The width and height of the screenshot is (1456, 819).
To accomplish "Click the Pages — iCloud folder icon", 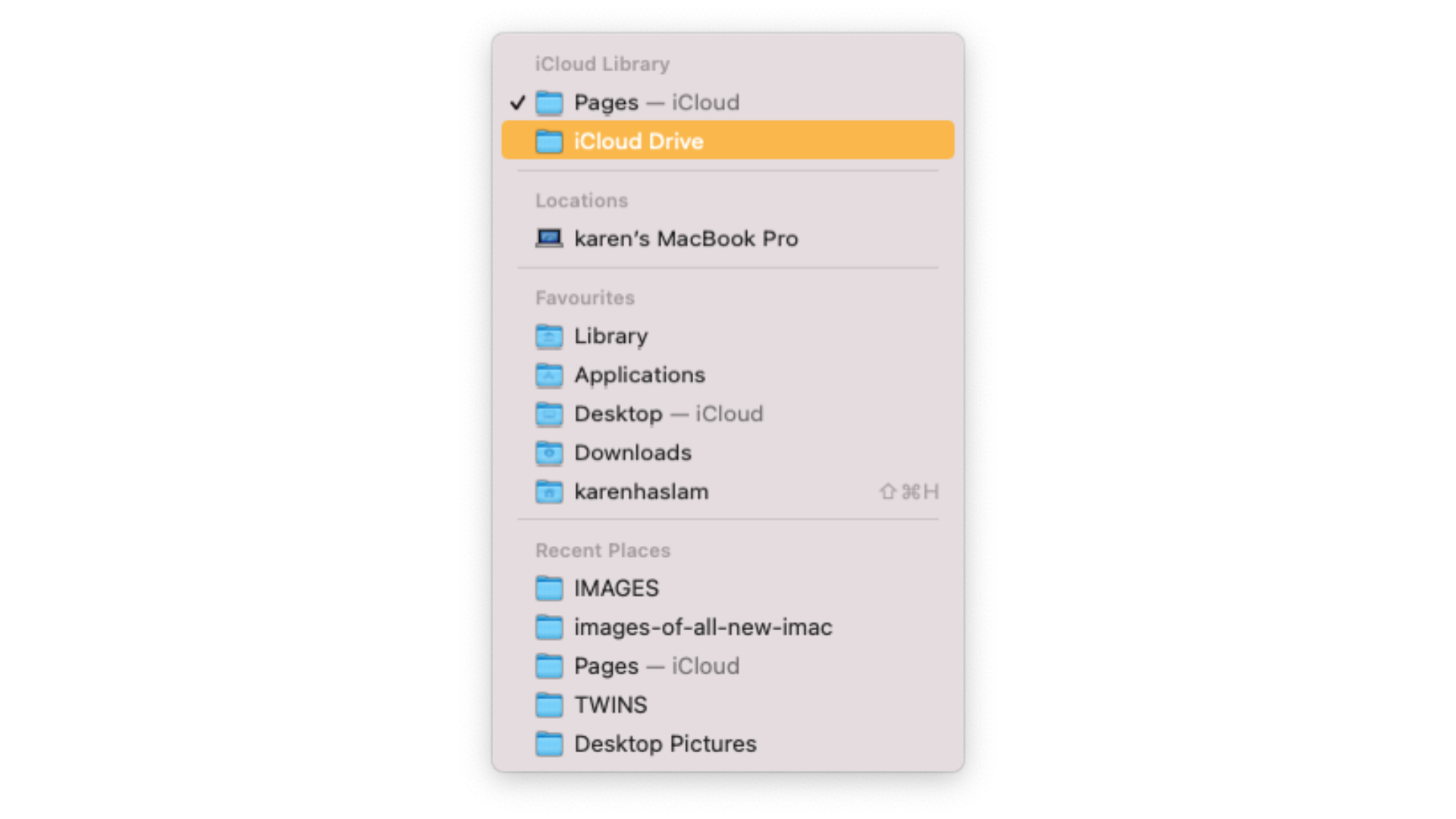I will click(x=550, y=102).
